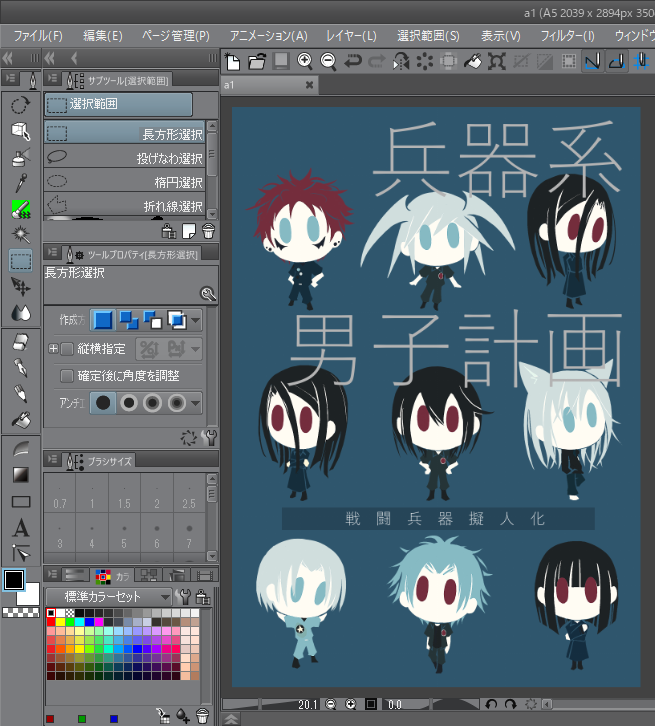The image size is (655, 726).
Task: Select the 投げなわ選択 sub tool
Action: [125, 157]
